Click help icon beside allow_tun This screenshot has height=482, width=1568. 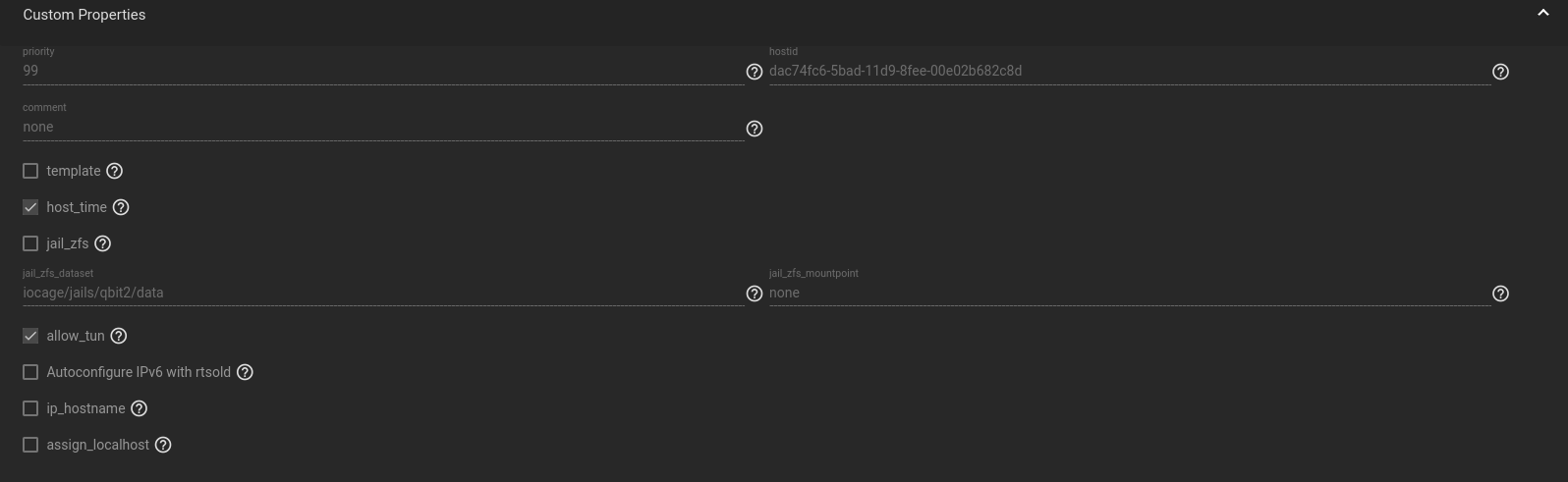click(119, 336)
